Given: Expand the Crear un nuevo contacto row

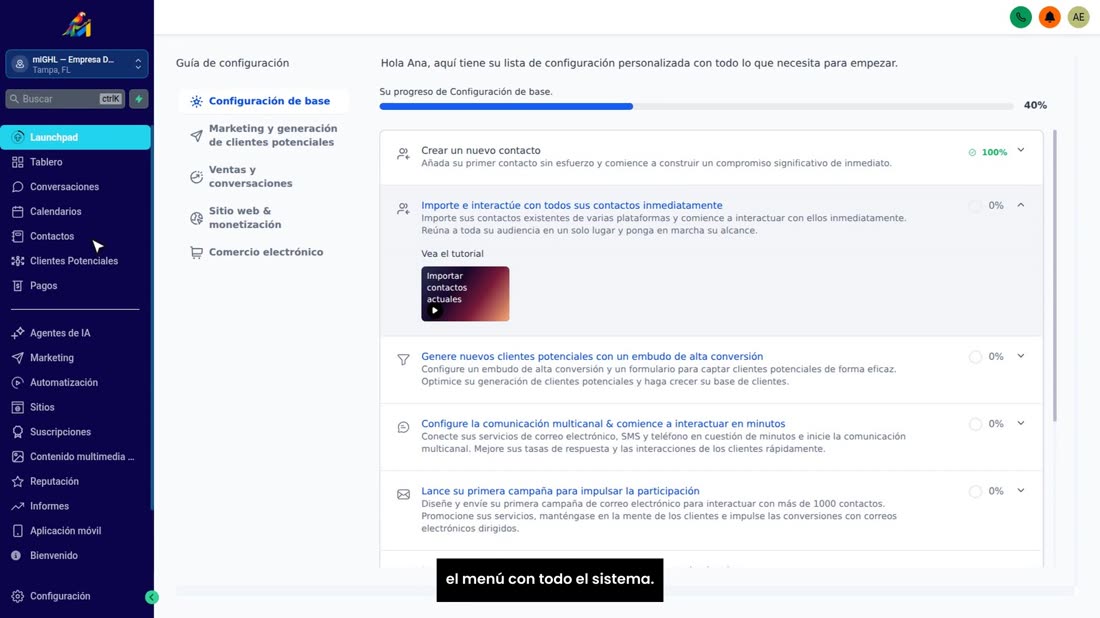Looking at the screenshot, I should coord(1021,150).
